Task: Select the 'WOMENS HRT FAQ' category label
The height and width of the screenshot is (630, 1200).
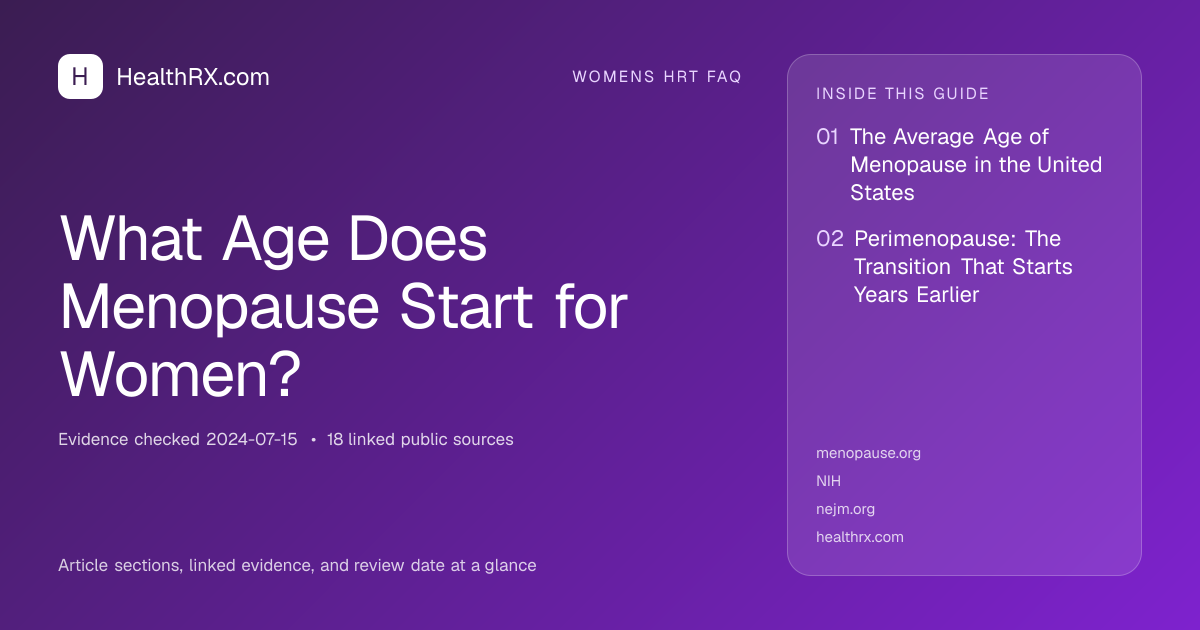Action: 657,77
